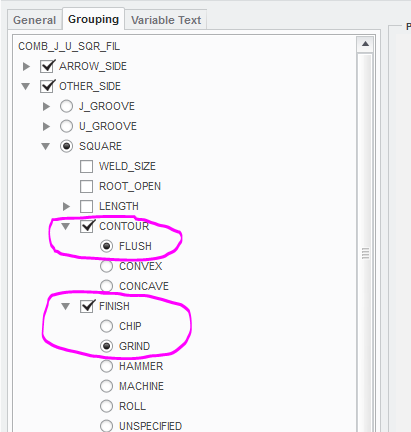
Task: Expand the LENGTH node arrow
Action: coord(66,206)
